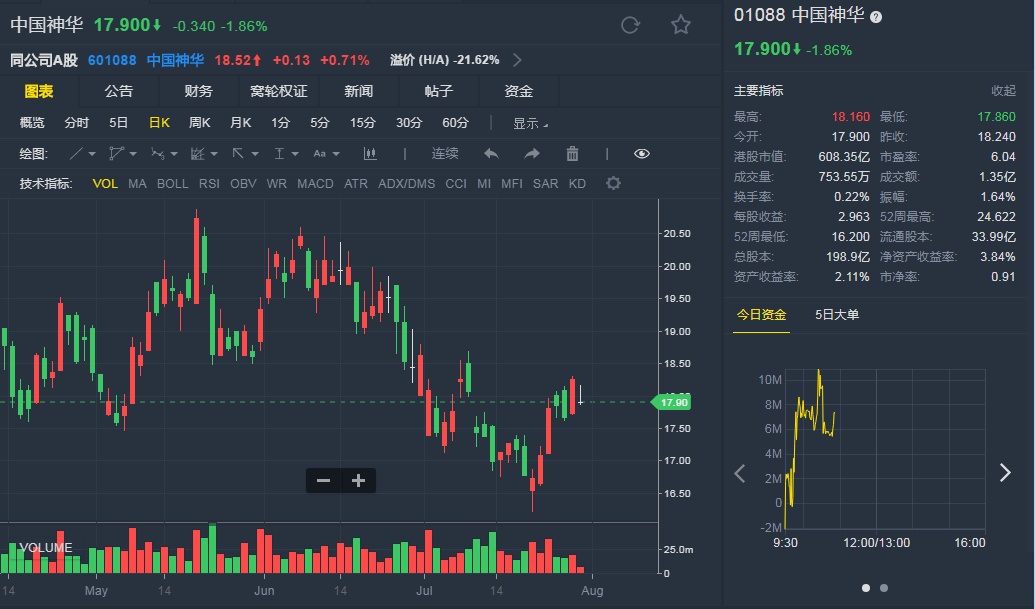This screenshot has height=609, width=1035.
Task: Switch to the 财务 tab
Action: [198, 91]
